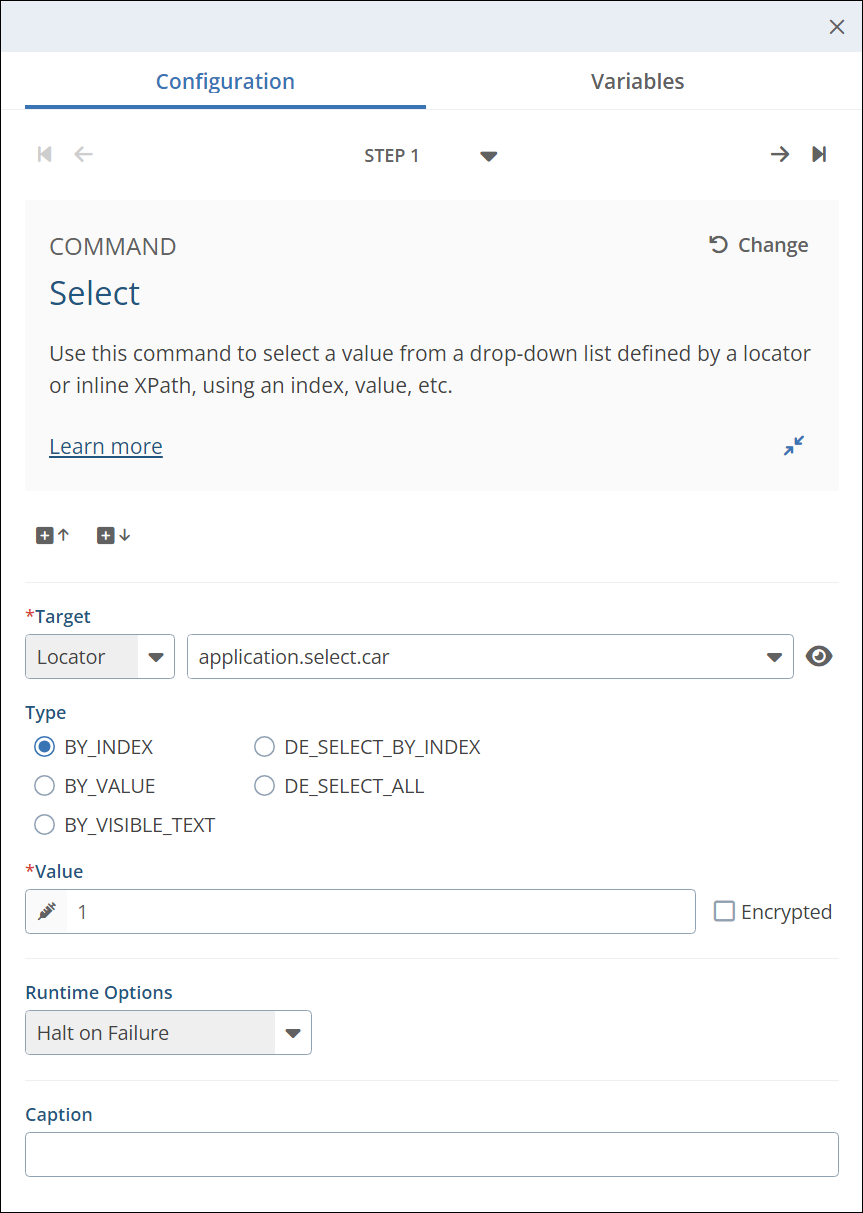Enable the Encrypted checkbox
Viewport: 863px width, 1213px height.
coord(724,912)
